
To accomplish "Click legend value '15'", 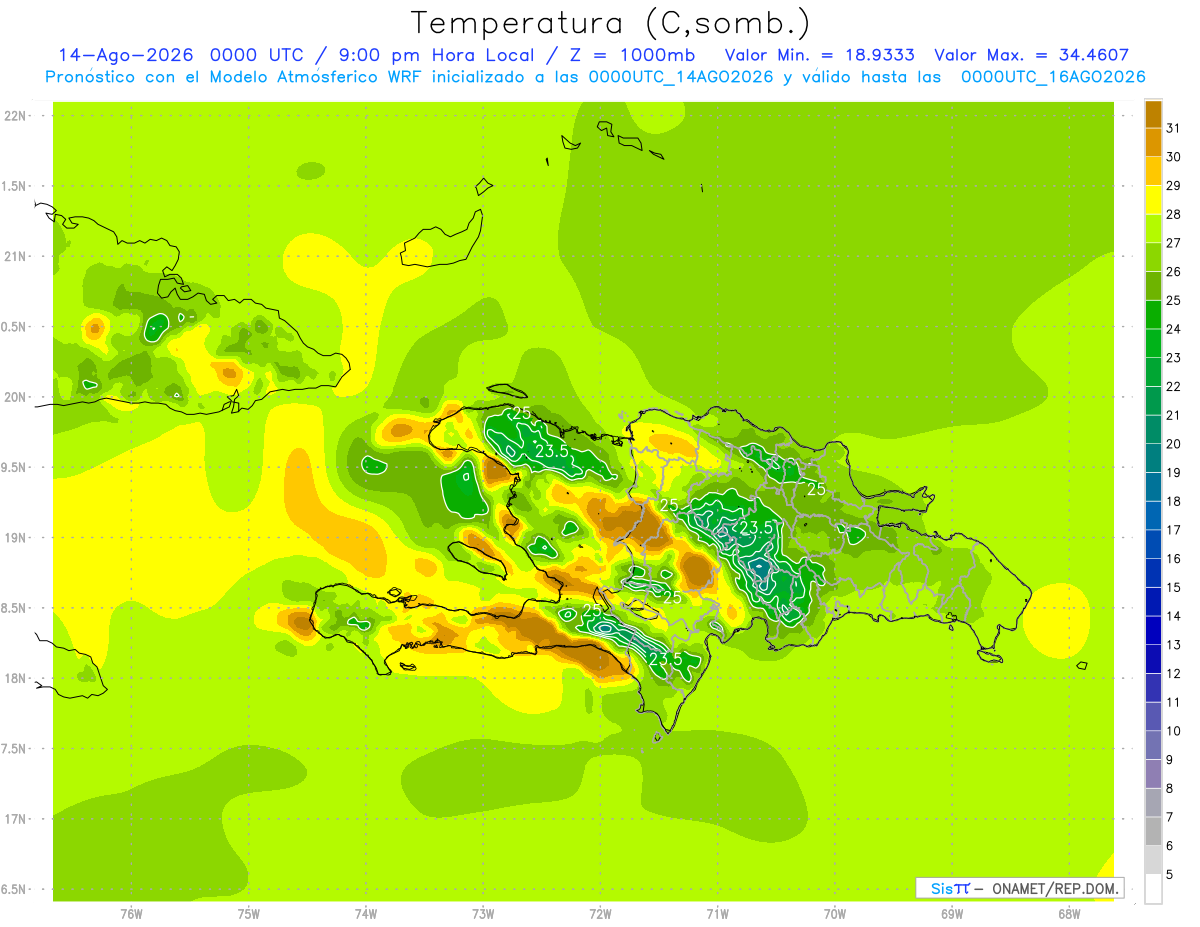I will click(1173, 587).
